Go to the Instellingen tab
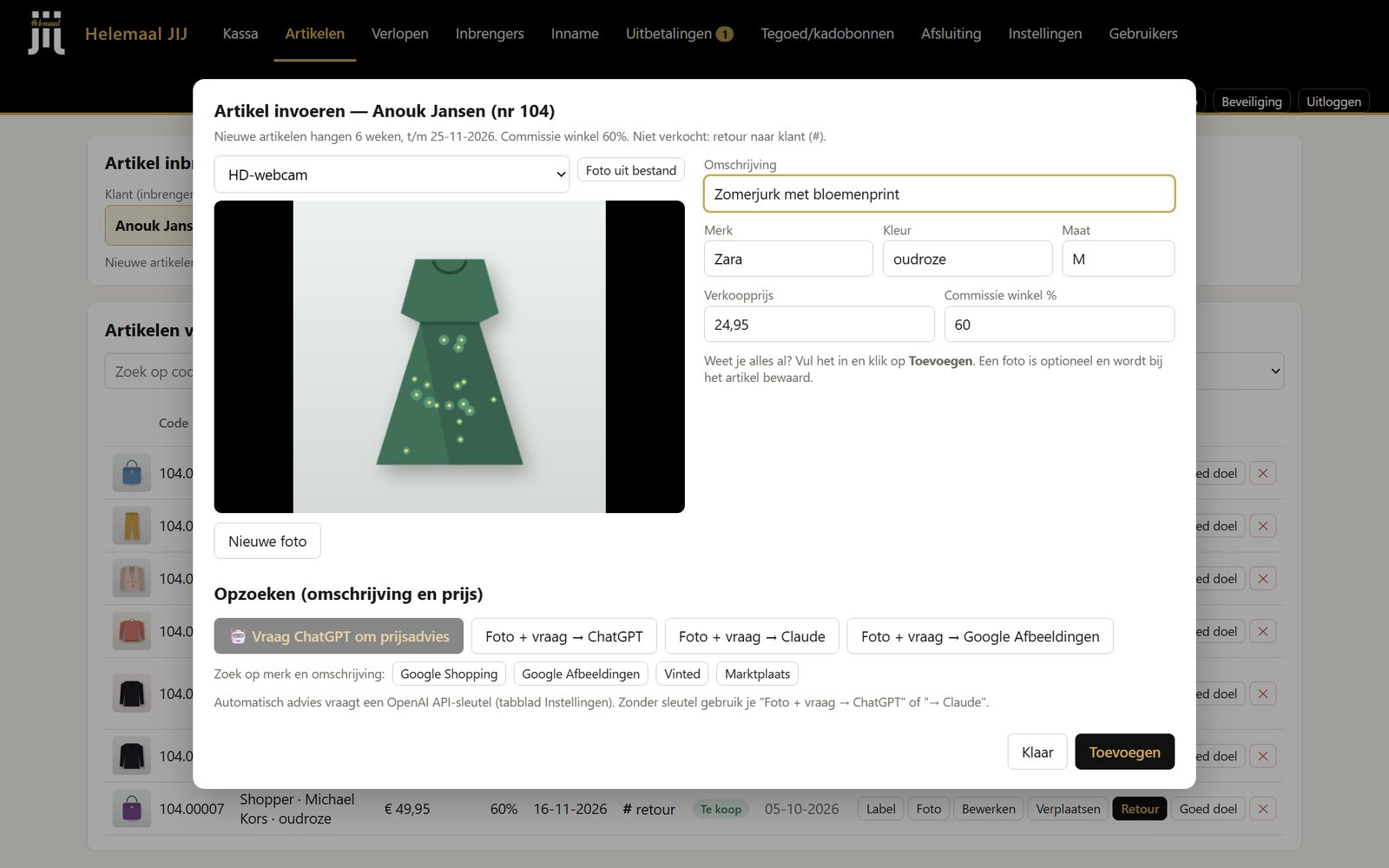1389x868 pixels. click(1045, 34)
